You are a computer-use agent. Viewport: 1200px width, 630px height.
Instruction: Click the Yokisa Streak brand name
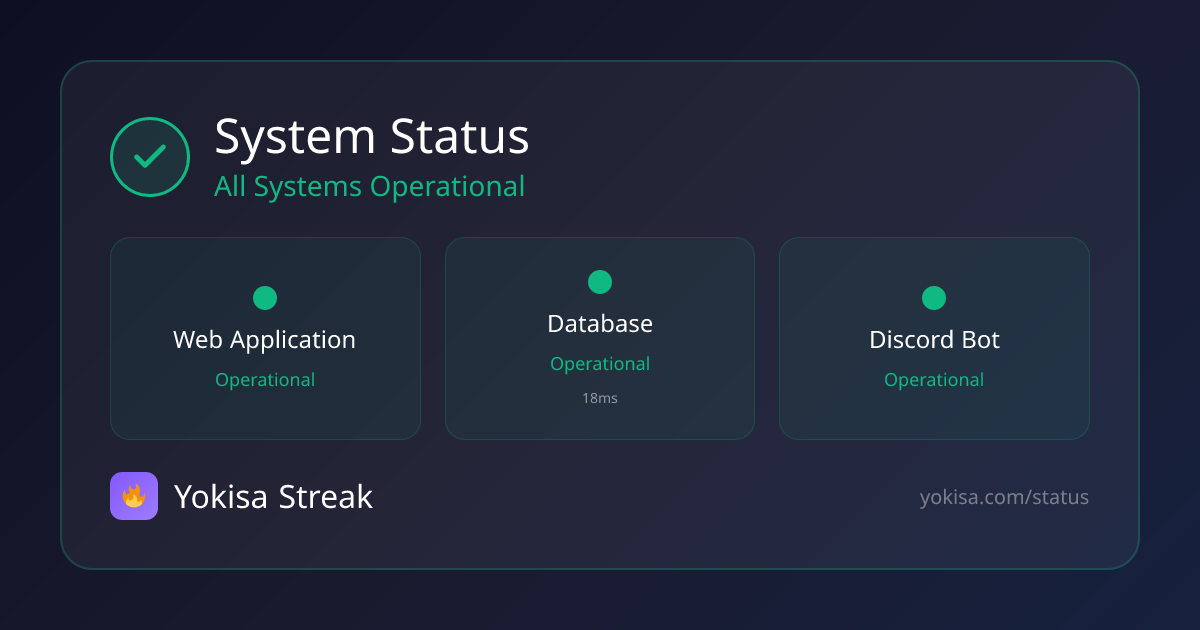click(273, 497)
